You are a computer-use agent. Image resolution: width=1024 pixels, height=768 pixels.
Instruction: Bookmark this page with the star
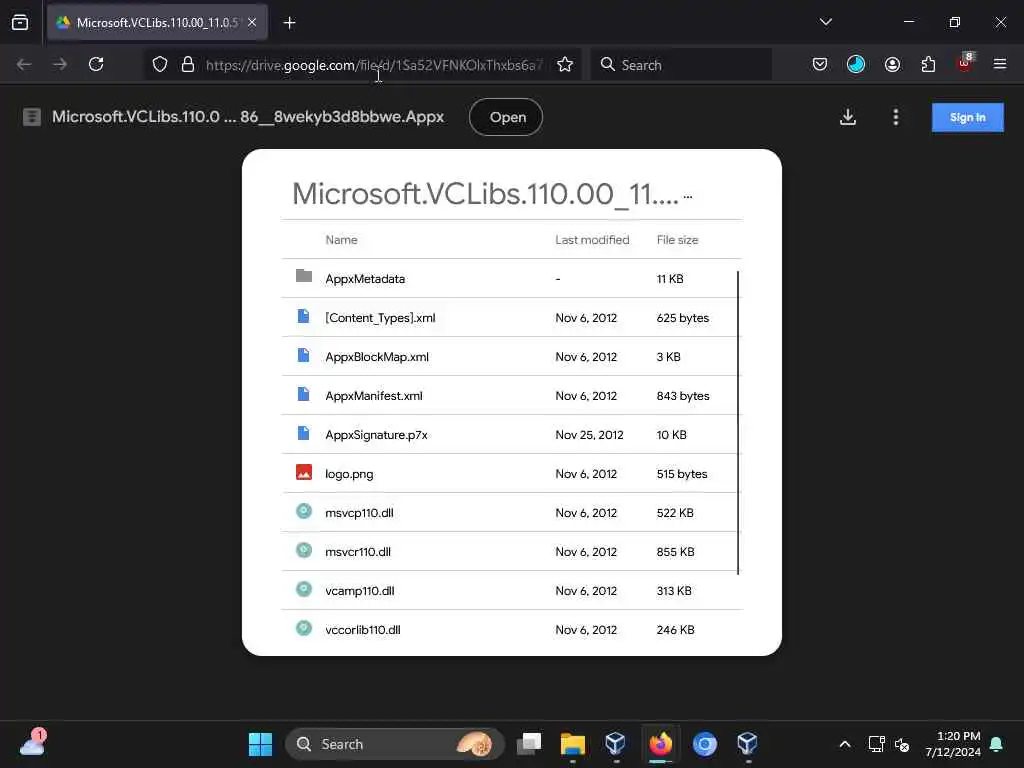point(565,65)
